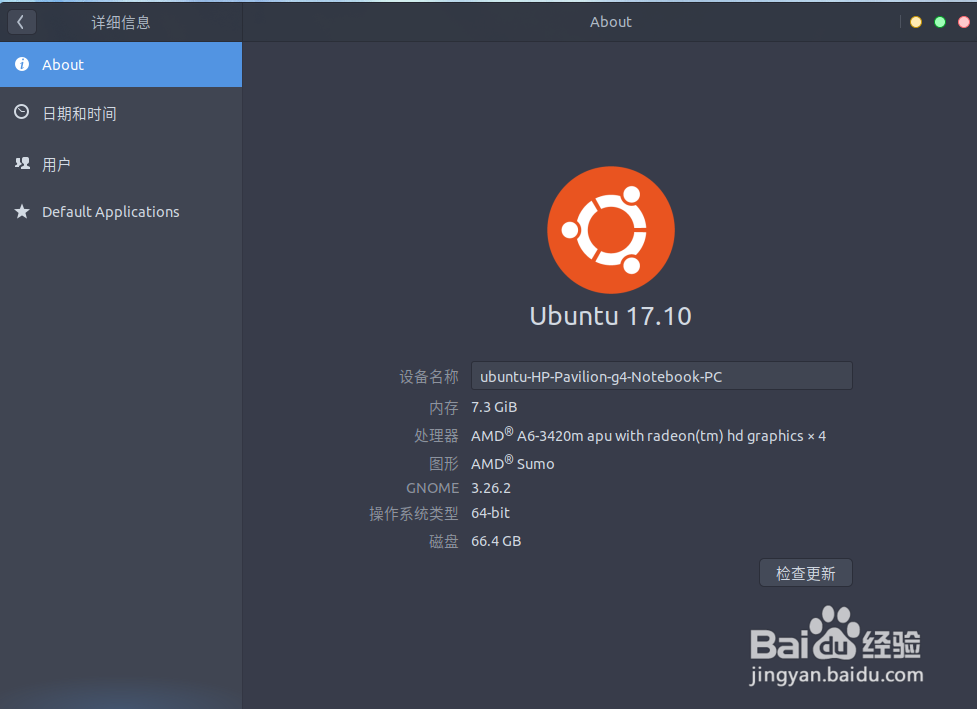
Task: Edit the 设备名称 device name field
Action: tap(662, 376)
